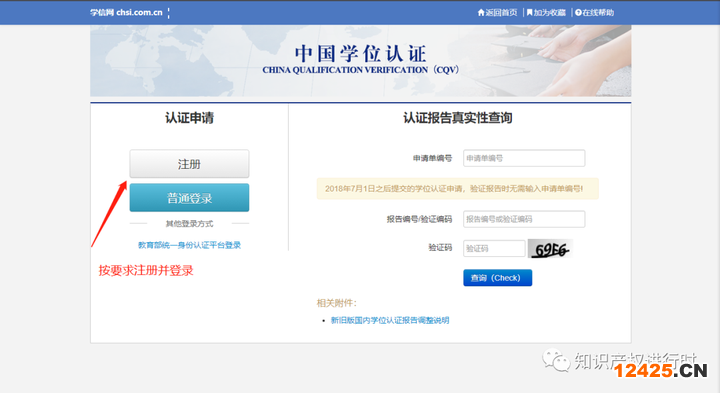This screenshot has width=720, height=393.
Task: Focus the 报告编号/验证编码 input field
Action: tap(524, 219)
